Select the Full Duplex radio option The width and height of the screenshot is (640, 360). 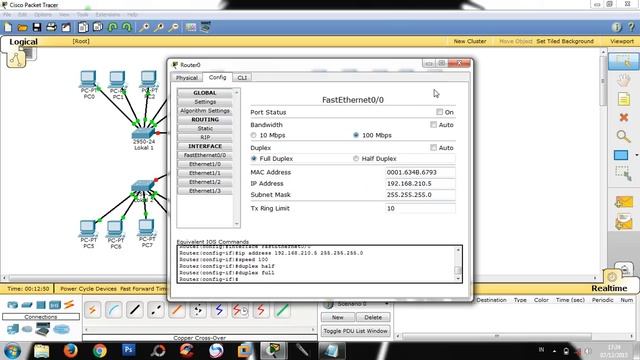[x=253, y=158]
